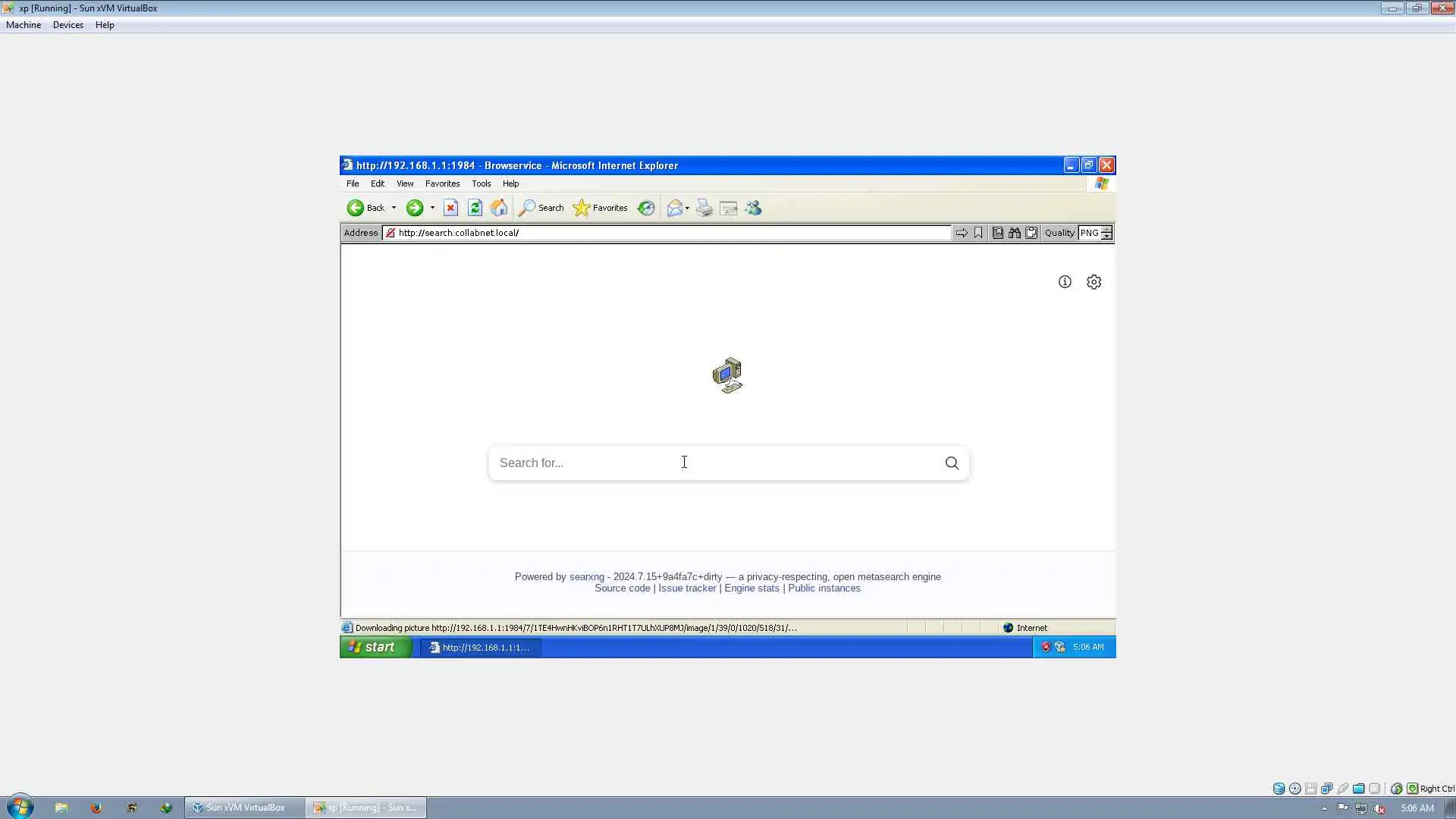Click the Refresh page icon
Screen dimensions: 1456x819
(x=475, y=208)
